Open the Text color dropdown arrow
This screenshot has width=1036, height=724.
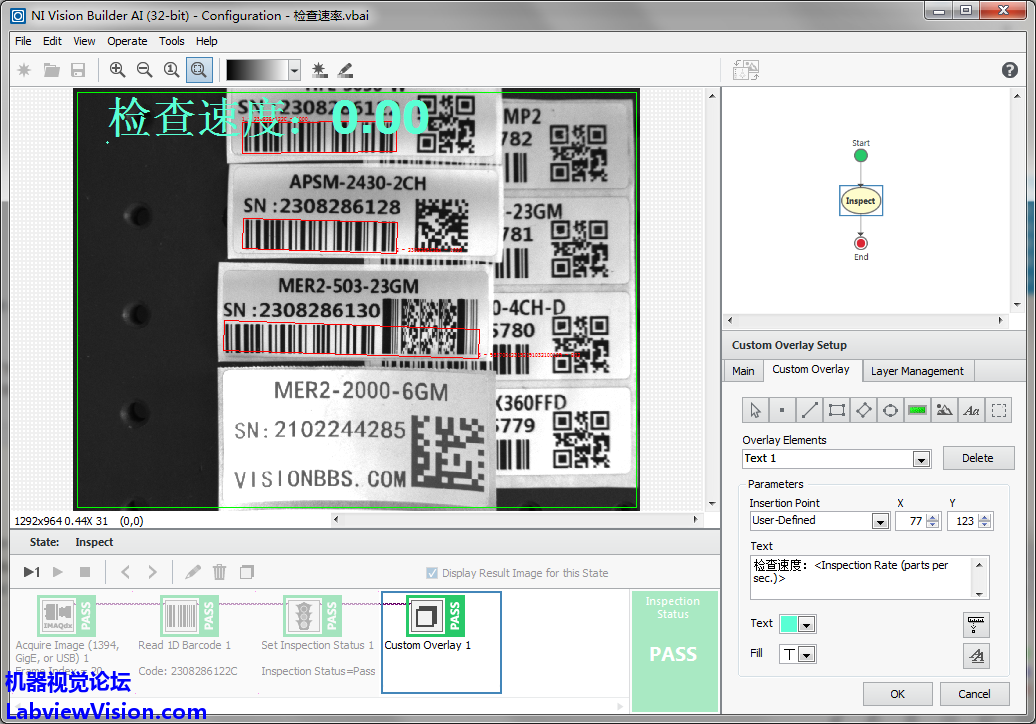806,624
